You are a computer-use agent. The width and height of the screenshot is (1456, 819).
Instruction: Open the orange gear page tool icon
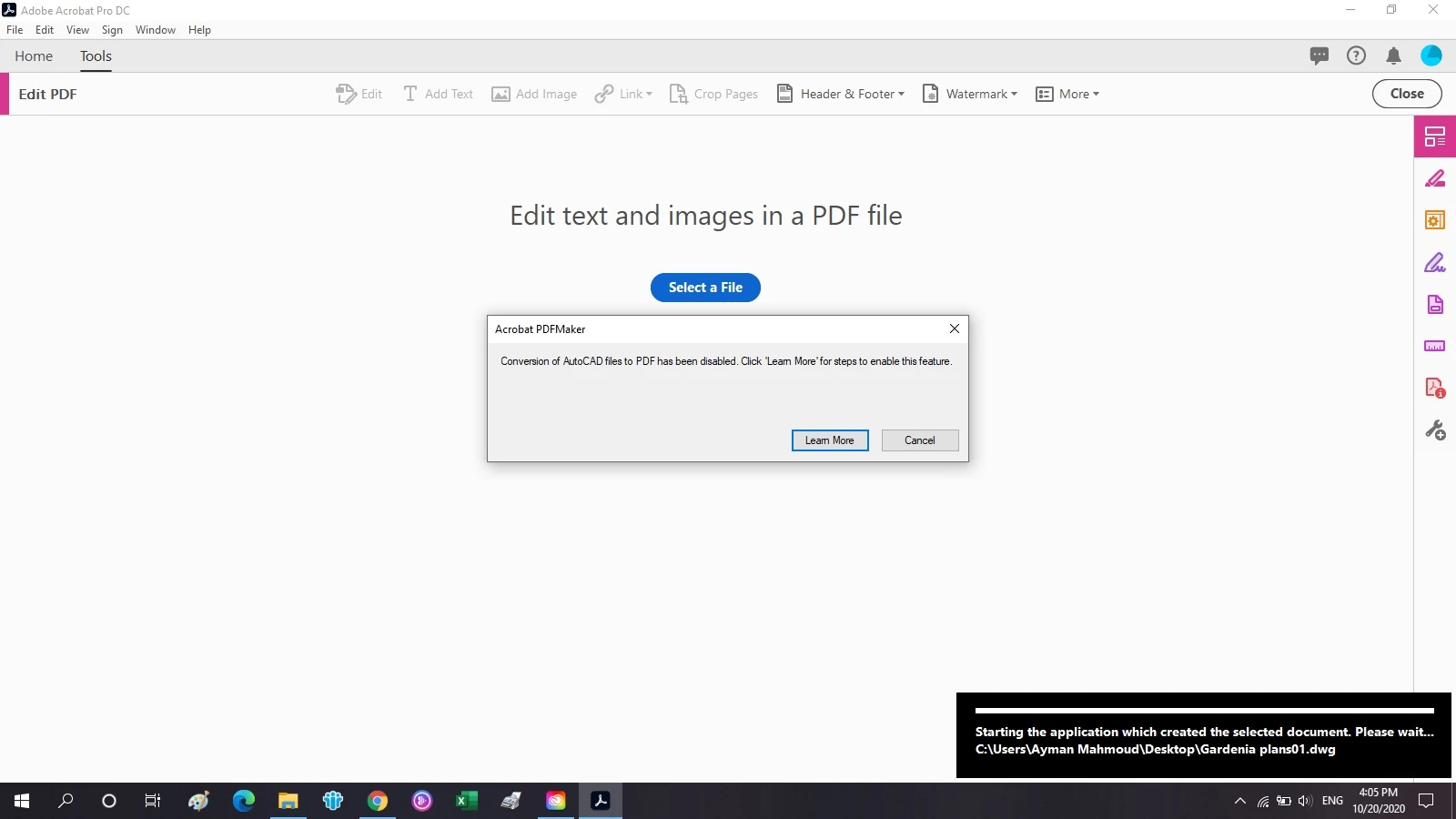point(1435,220)
